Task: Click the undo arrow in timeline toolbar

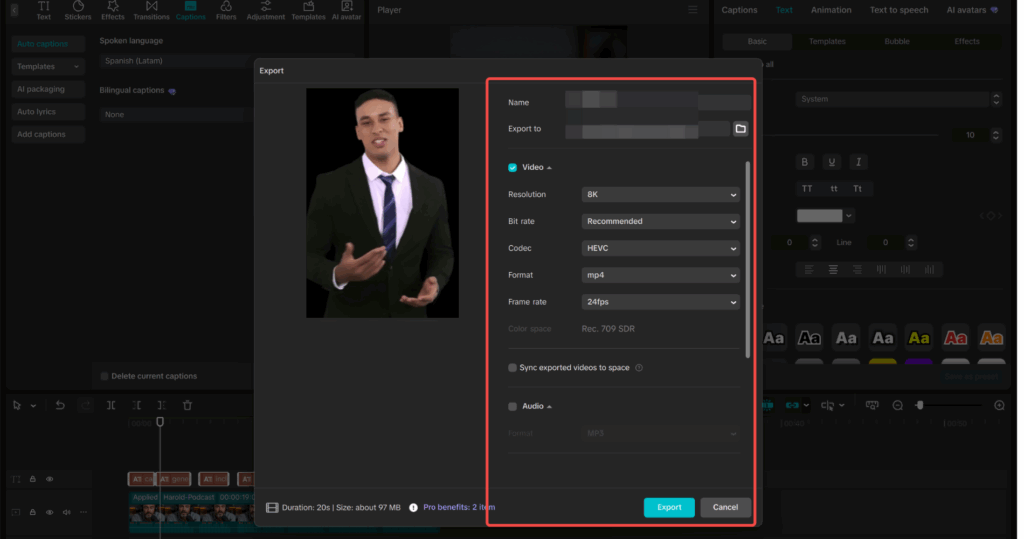Action: point(60,405)
